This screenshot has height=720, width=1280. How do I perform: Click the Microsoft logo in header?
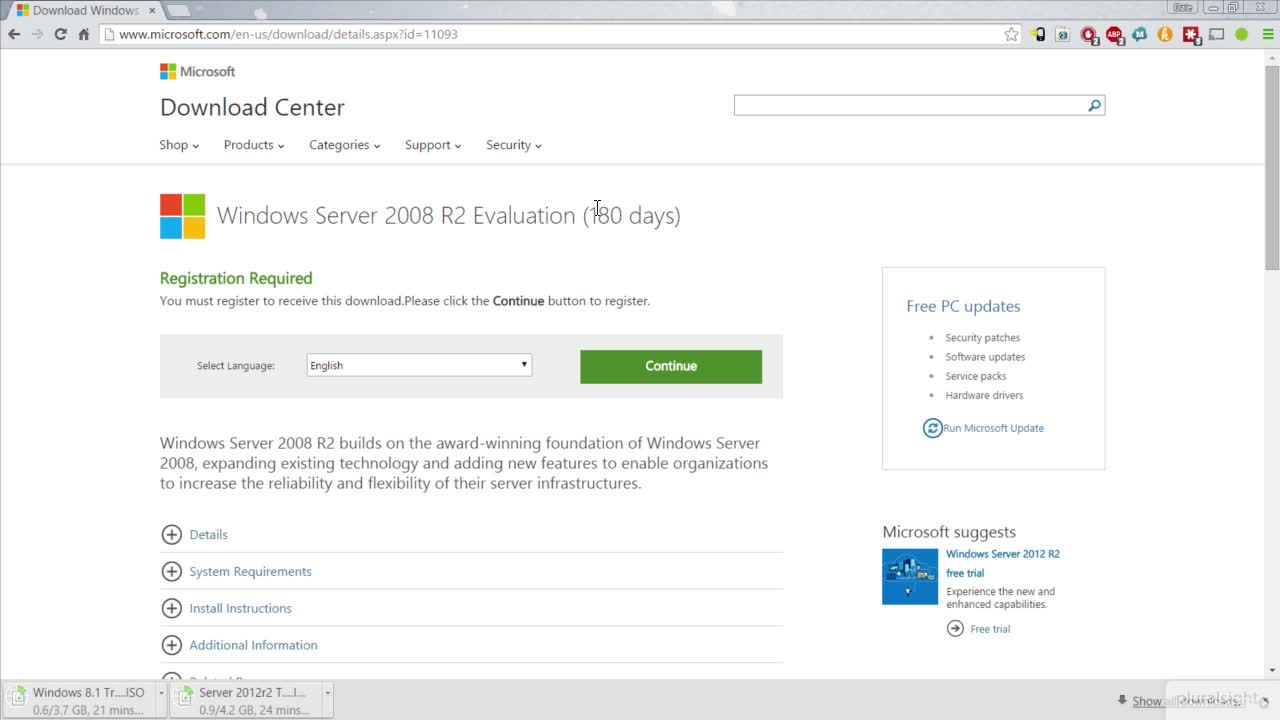click(x=197, y=71)
